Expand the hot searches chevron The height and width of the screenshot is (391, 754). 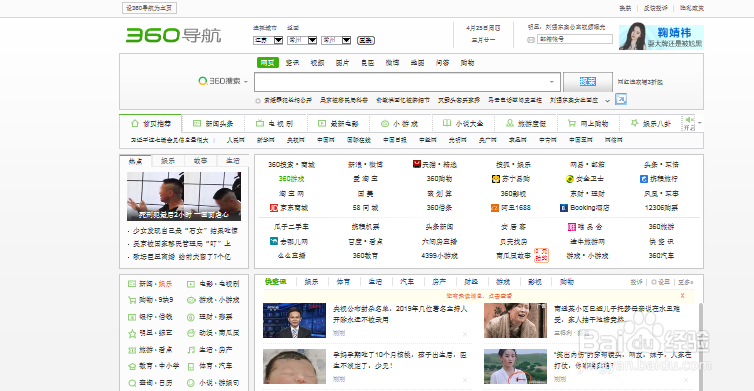[x=607, y=101]
